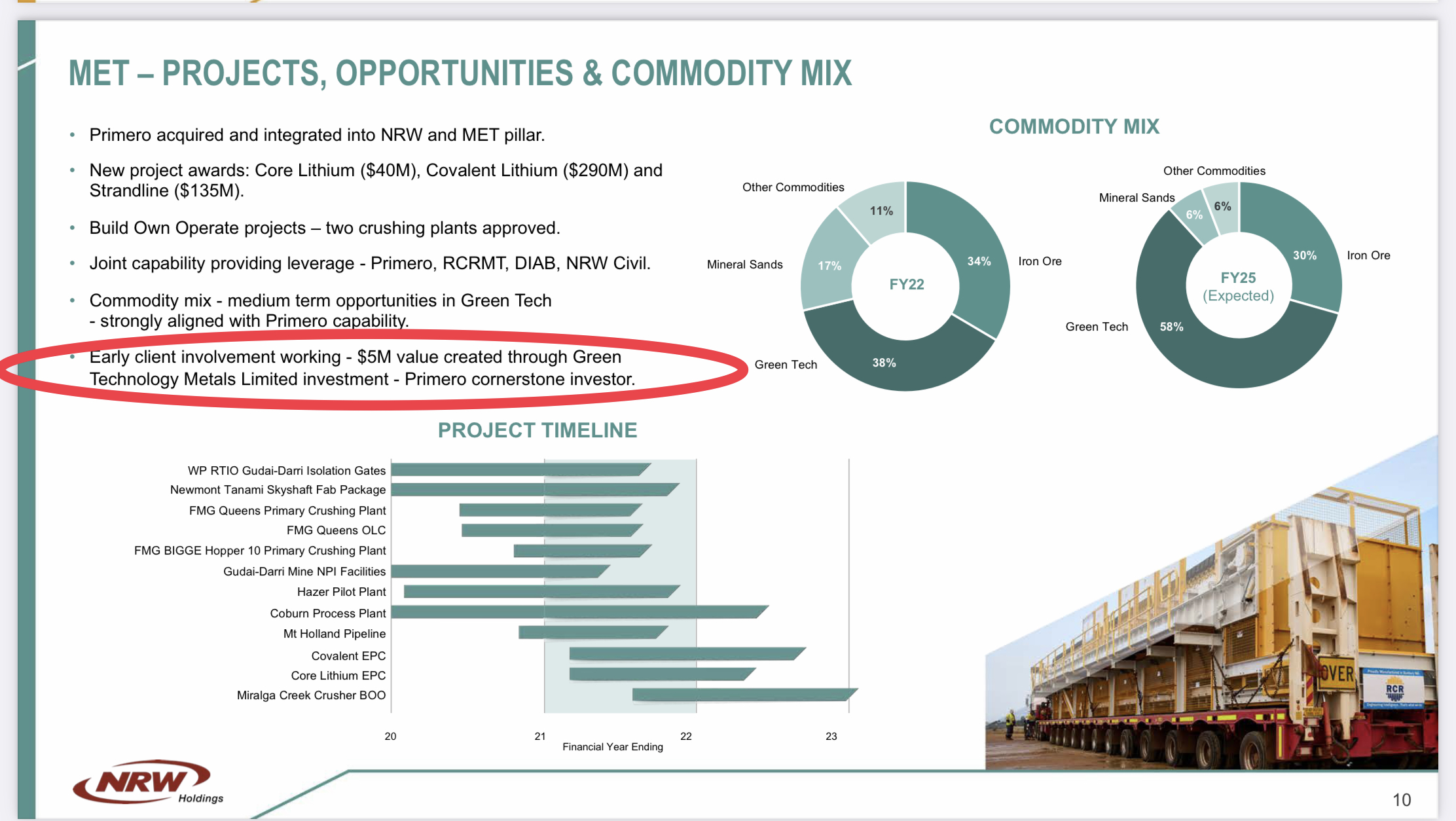
Task: Click the page number 10
Action: pos(1402,799)
